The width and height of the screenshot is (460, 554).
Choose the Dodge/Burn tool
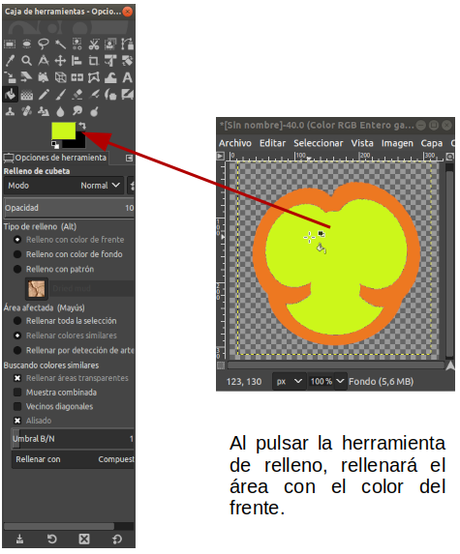[x=94, y=111]
